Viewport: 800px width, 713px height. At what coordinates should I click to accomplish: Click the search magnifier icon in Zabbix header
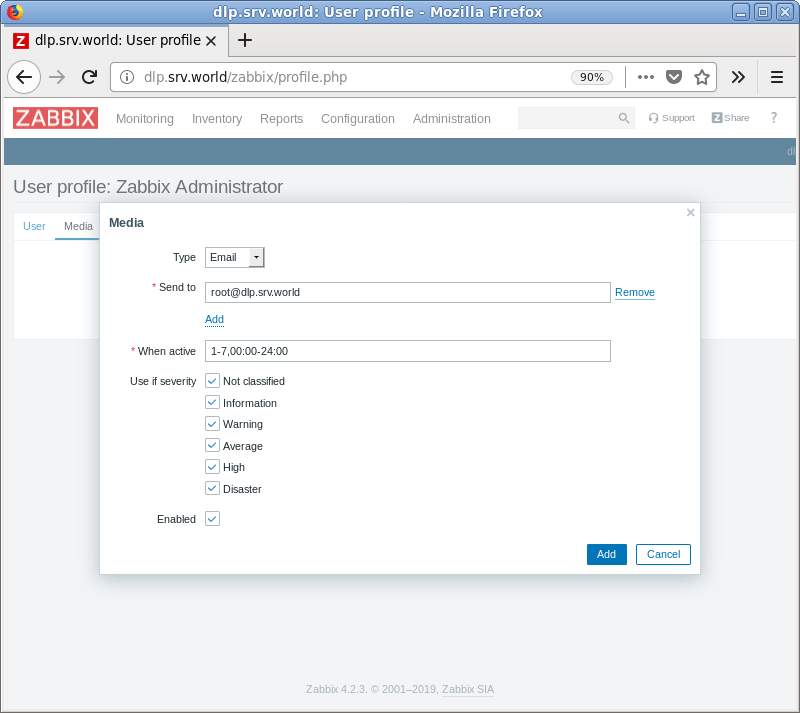point(623,118)
